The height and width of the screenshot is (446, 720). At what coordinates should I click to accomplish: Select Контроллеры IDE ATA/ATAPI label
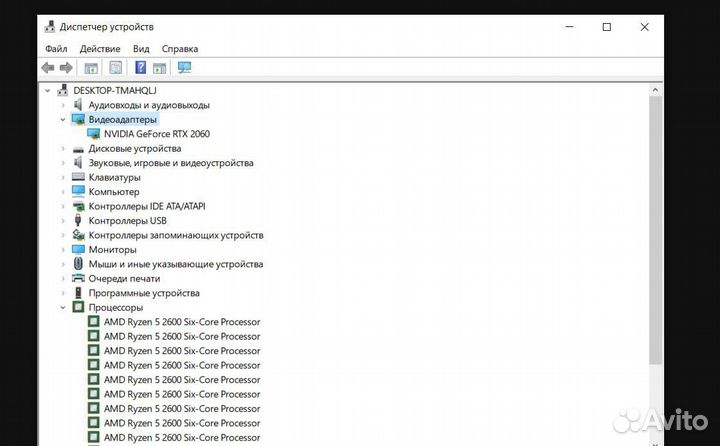click(x=147, y=206)
